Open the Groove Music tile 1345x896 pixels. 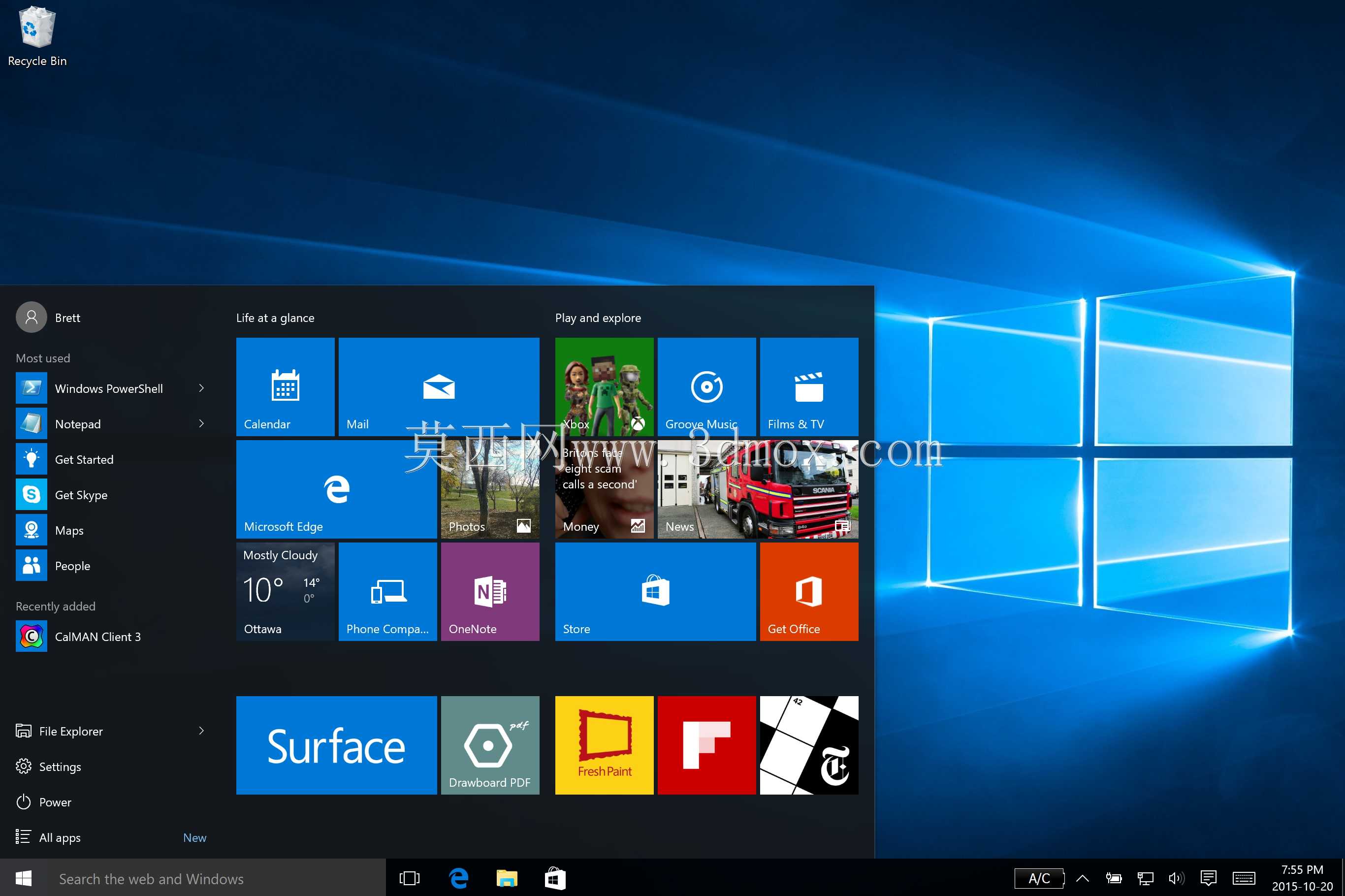707,387
